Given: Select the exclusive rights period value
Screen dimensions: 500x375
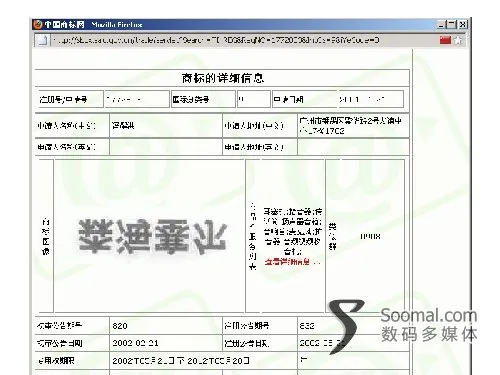Looking at the screenshot, I should point(181,361).
